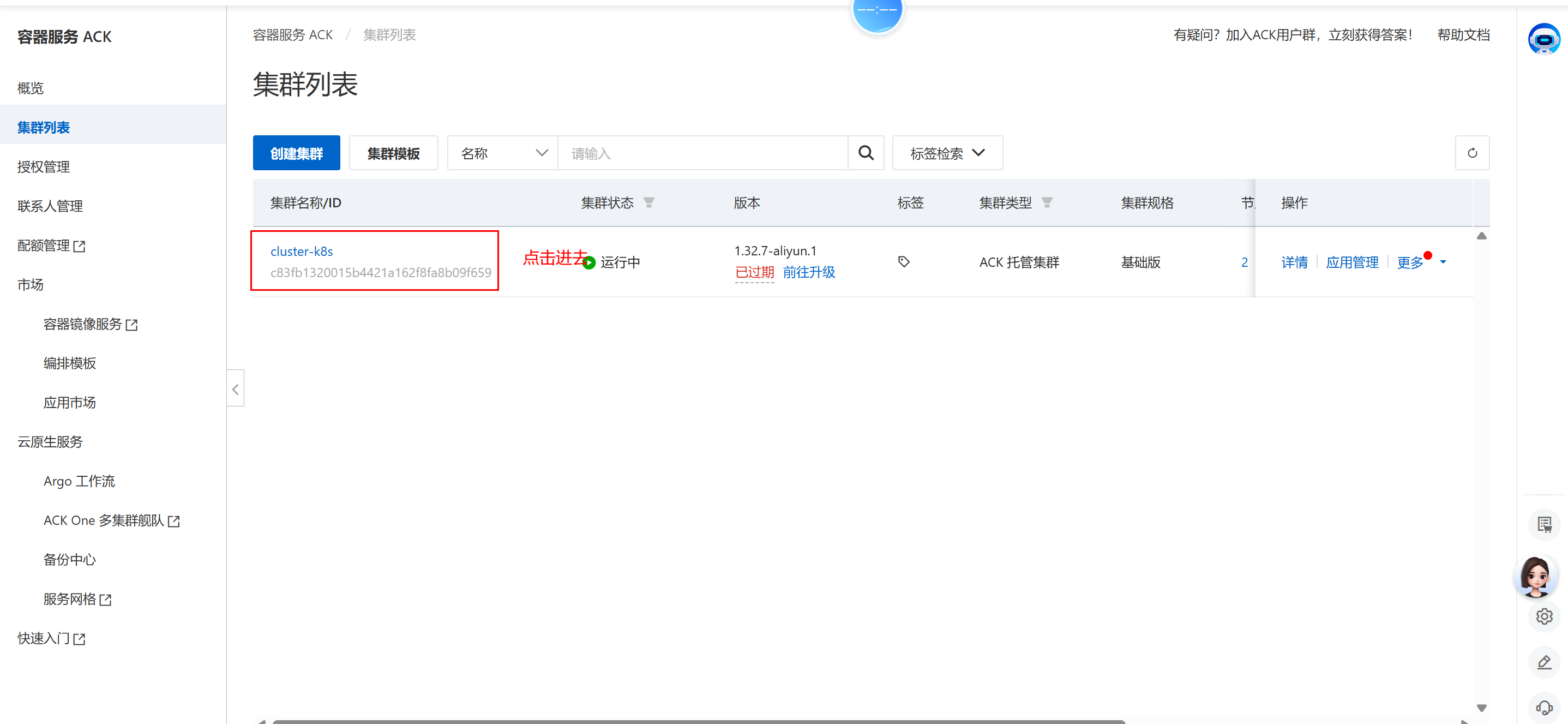Focus the 请输入 search field
Viewport: 1568px width, 724px height.
703,153
